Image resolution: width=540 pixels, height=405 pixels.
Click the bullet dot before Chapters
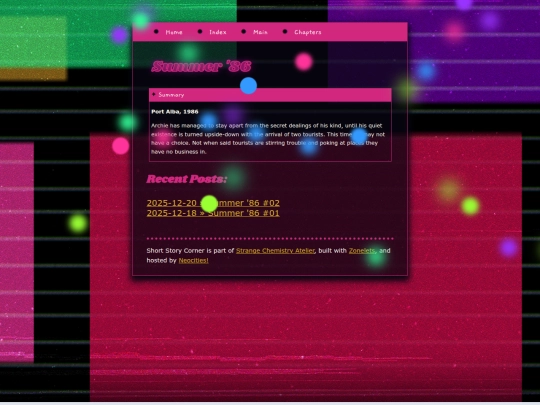coord(285,32)
